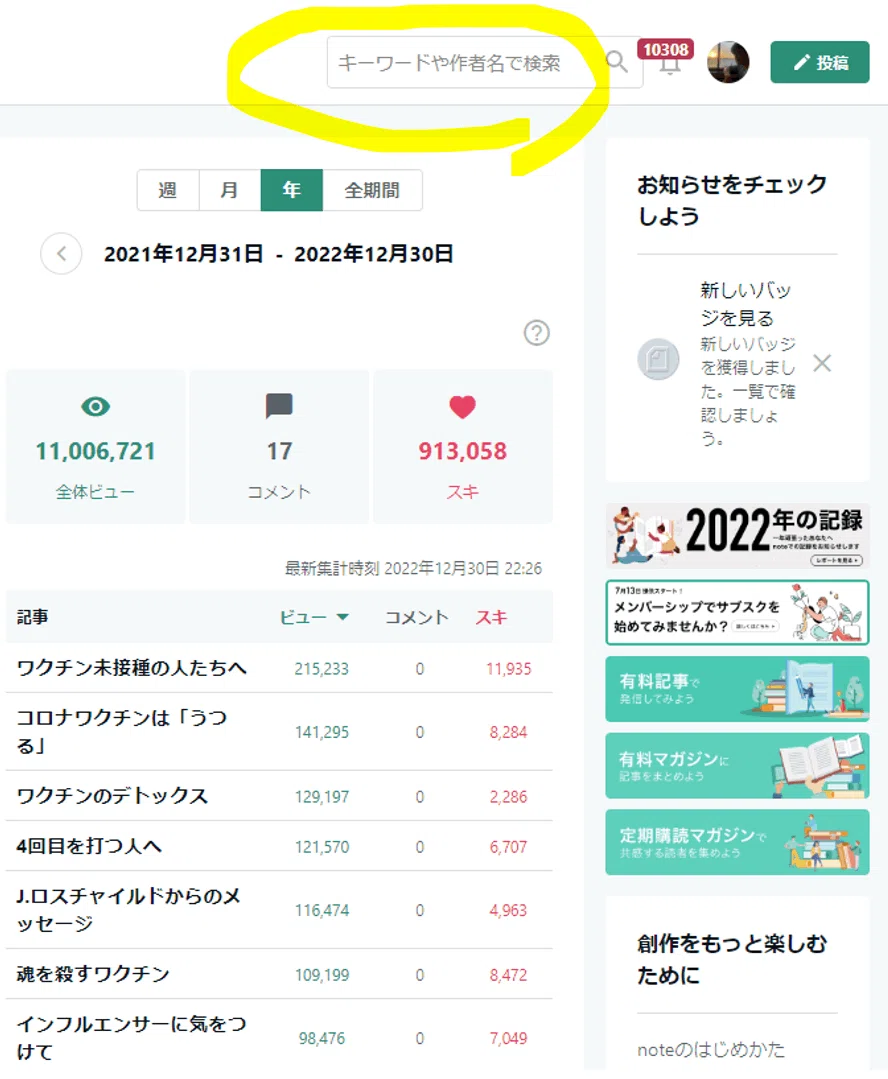Sort by ビュー column dropdown arrow

click(x=342, y=617)
